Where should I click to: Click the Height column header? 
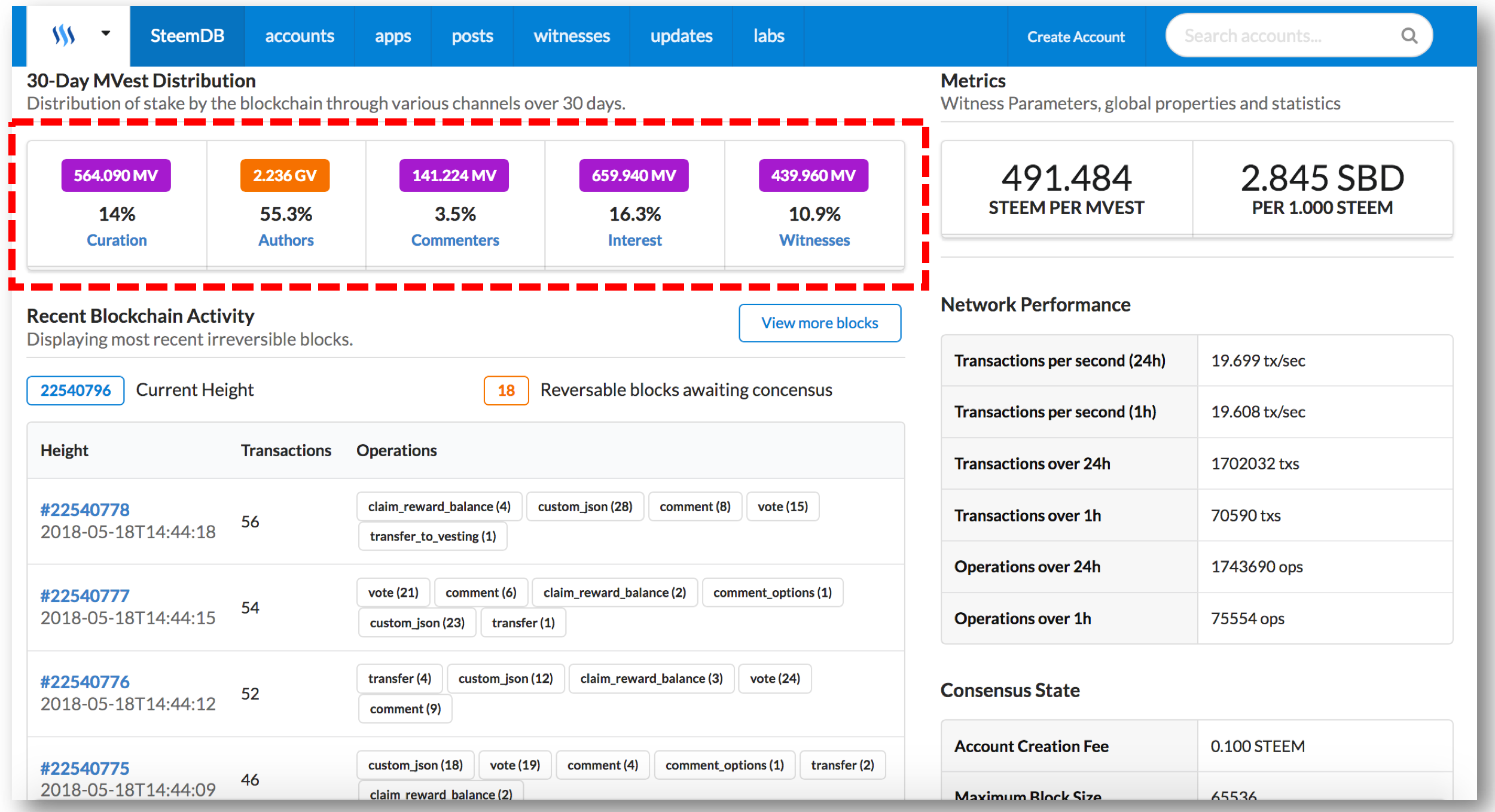pos(65,450)
